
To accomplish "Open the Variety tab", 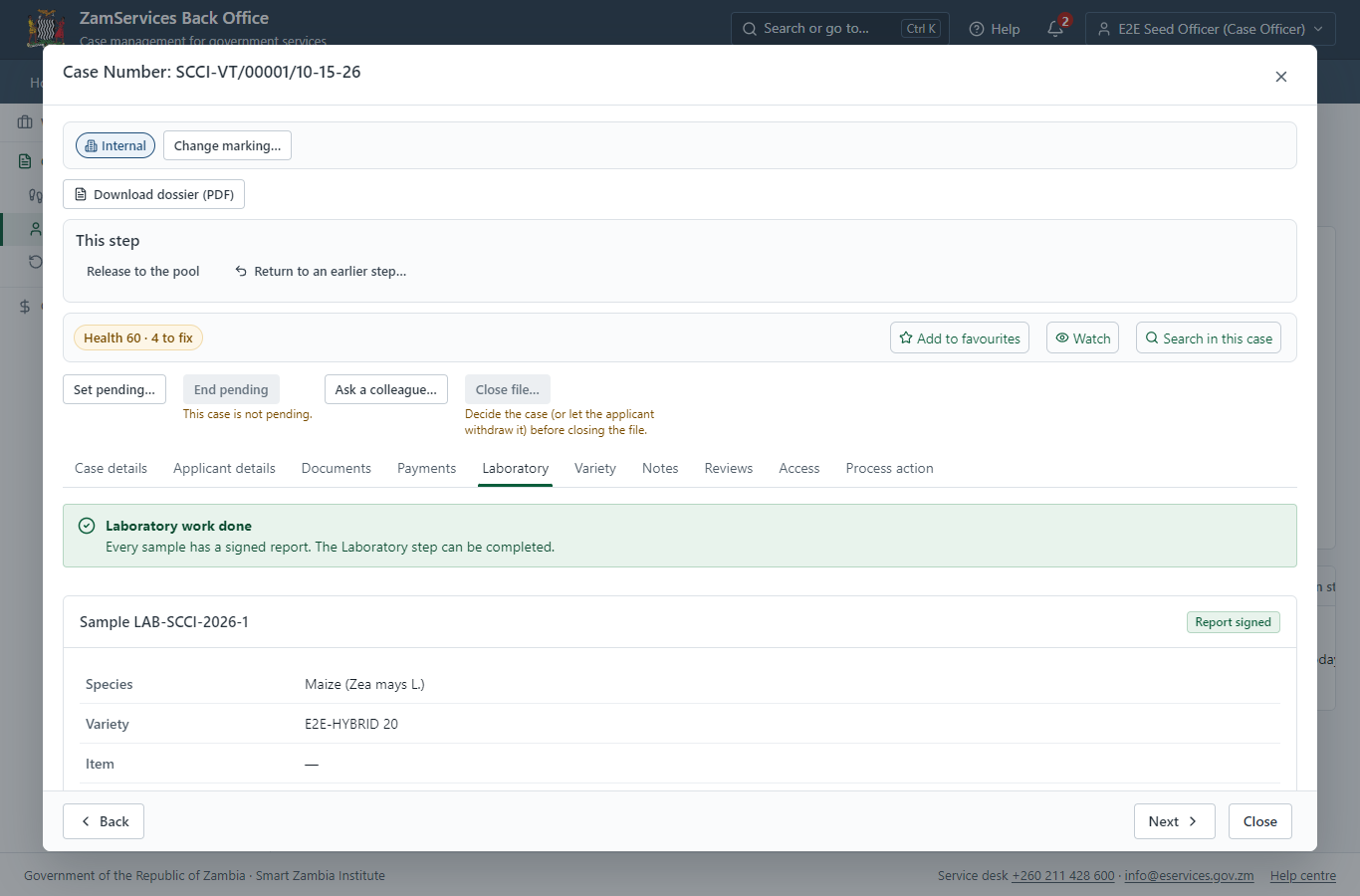I will (595, 468).
